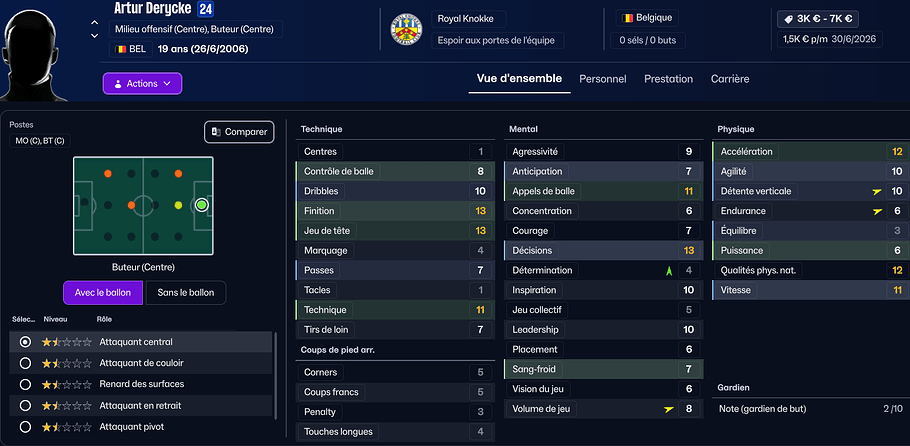Click the yellow arrow next to Endurance
Viewport: 910px width, 446px height.
point(878,211)
